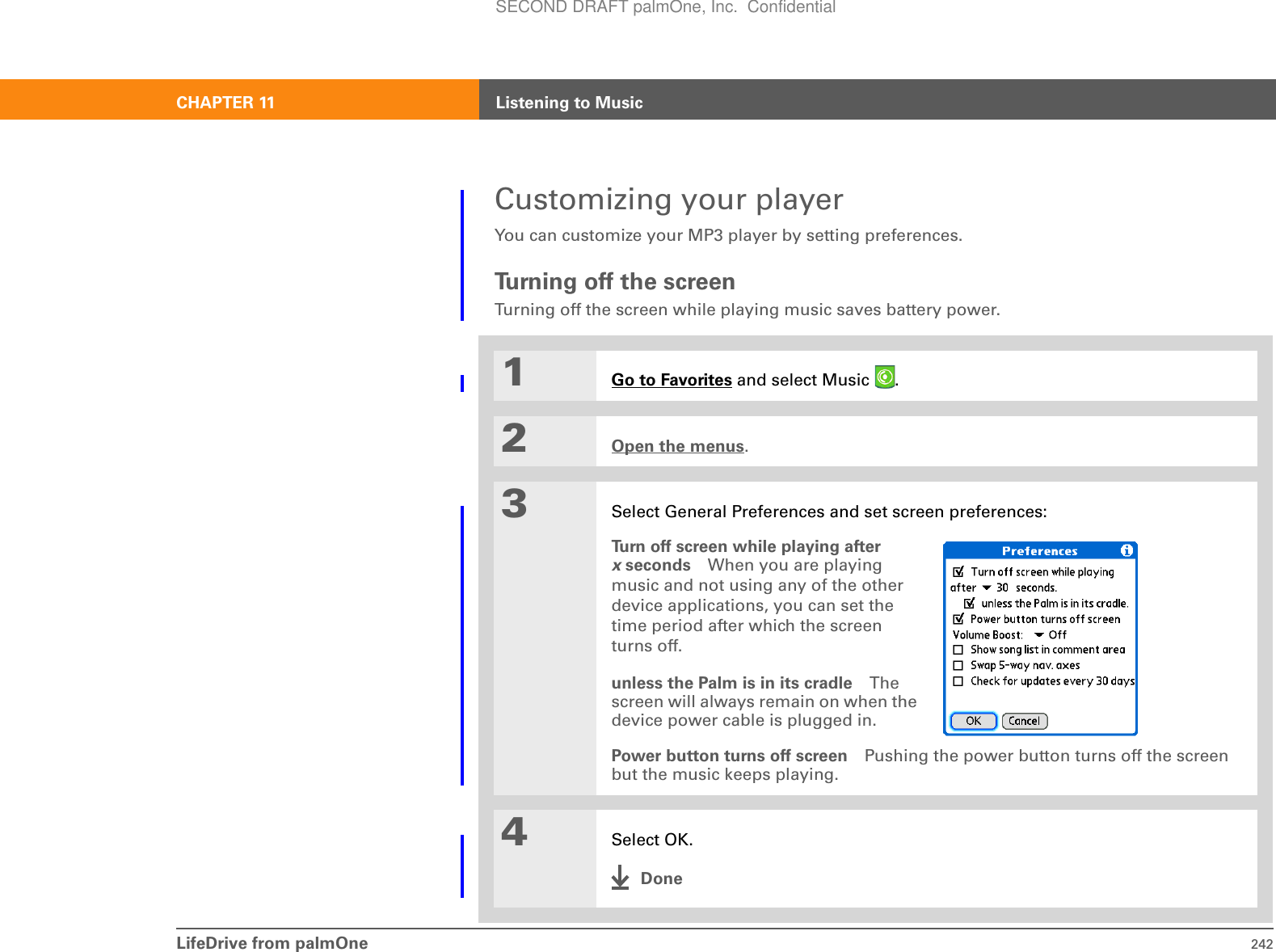Toggle 'Turn off screen while playing' checkbox
Viewport: 1276px width, 952px height.
[x=958, y=571]
